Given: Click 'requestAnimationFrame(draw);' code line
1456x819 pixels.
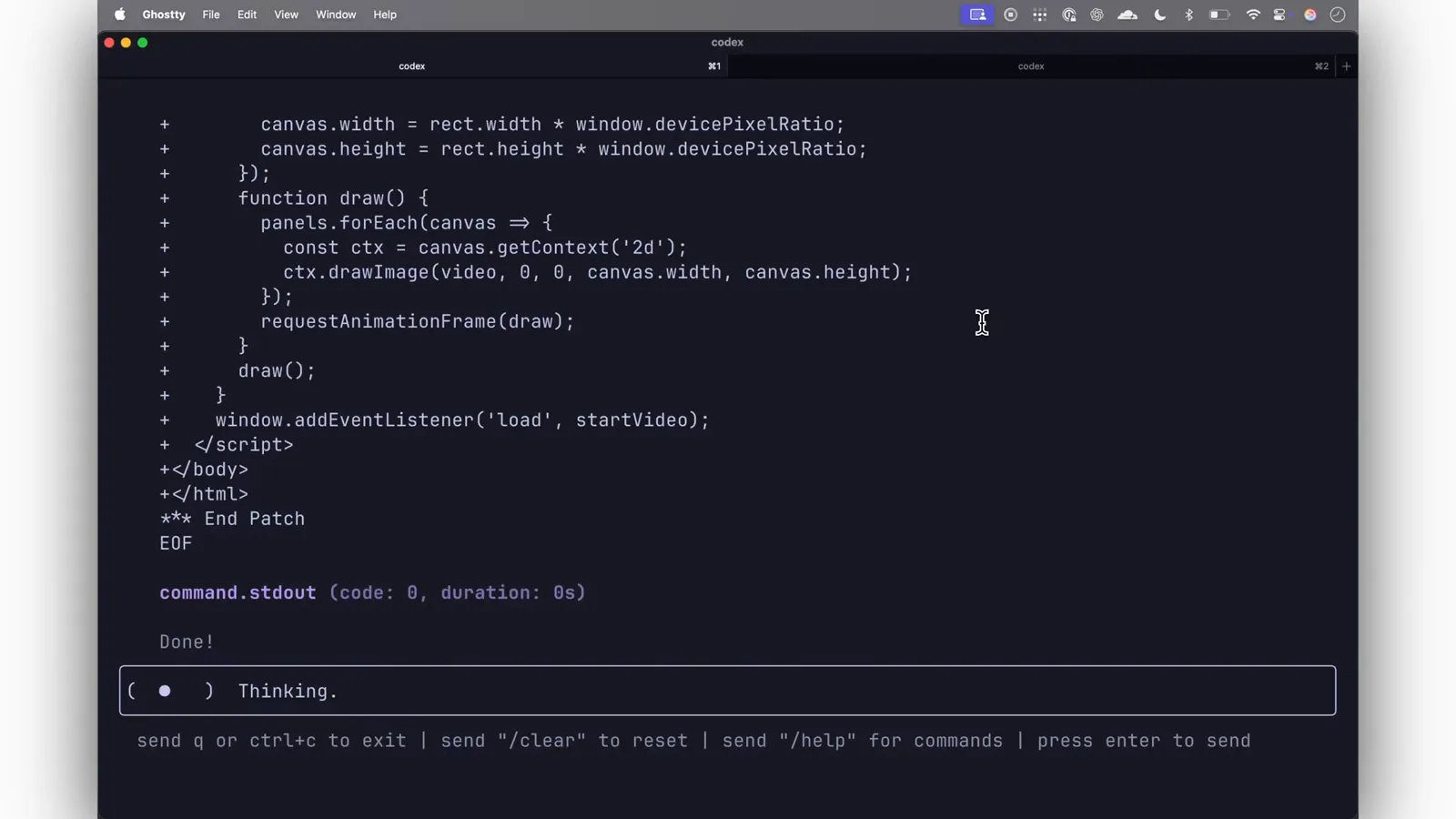Looking at the screenshot, I should (418, 321).
